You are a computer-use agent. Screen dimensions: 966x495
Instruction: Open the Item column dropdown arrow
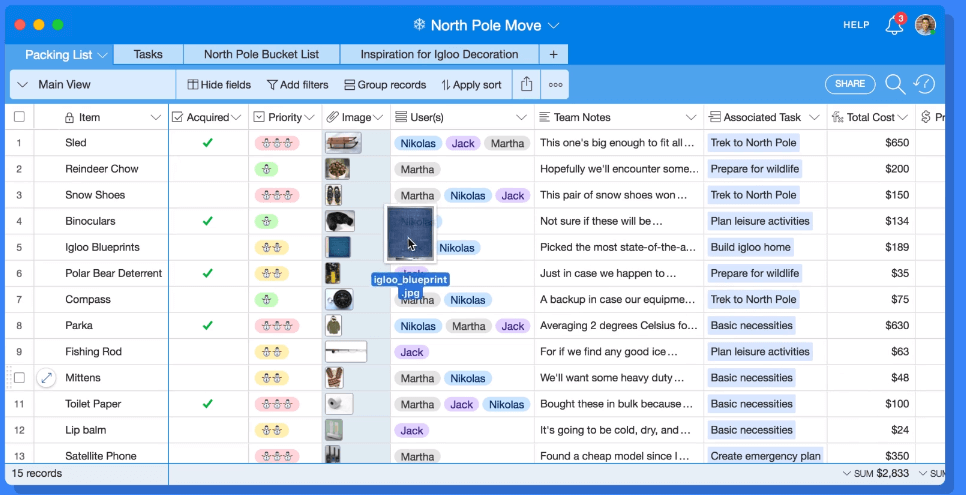156,118
